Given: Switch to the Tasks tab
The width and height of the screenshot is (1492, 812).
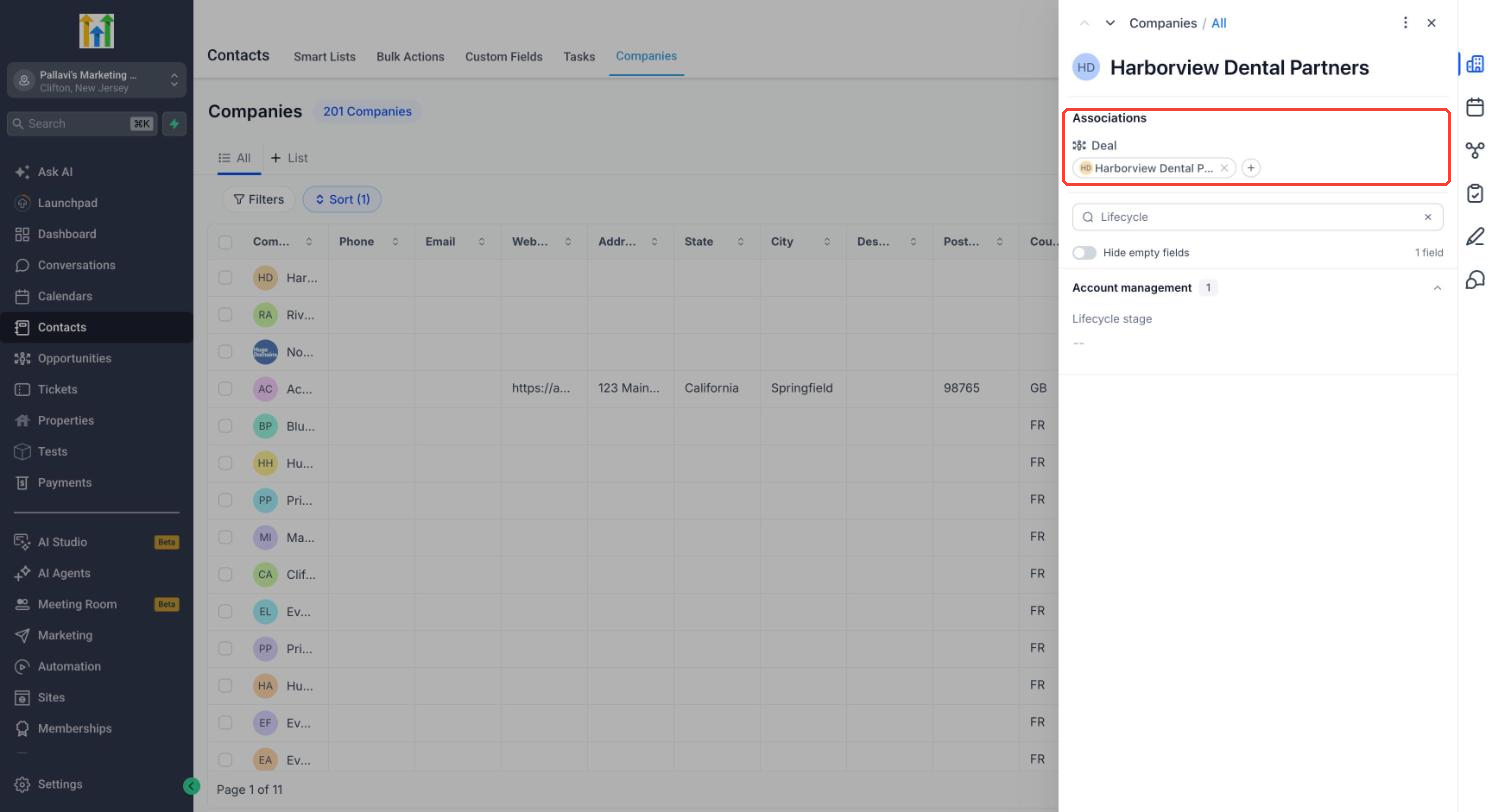Looking at the screenshot, I should (x=579, y=56).
